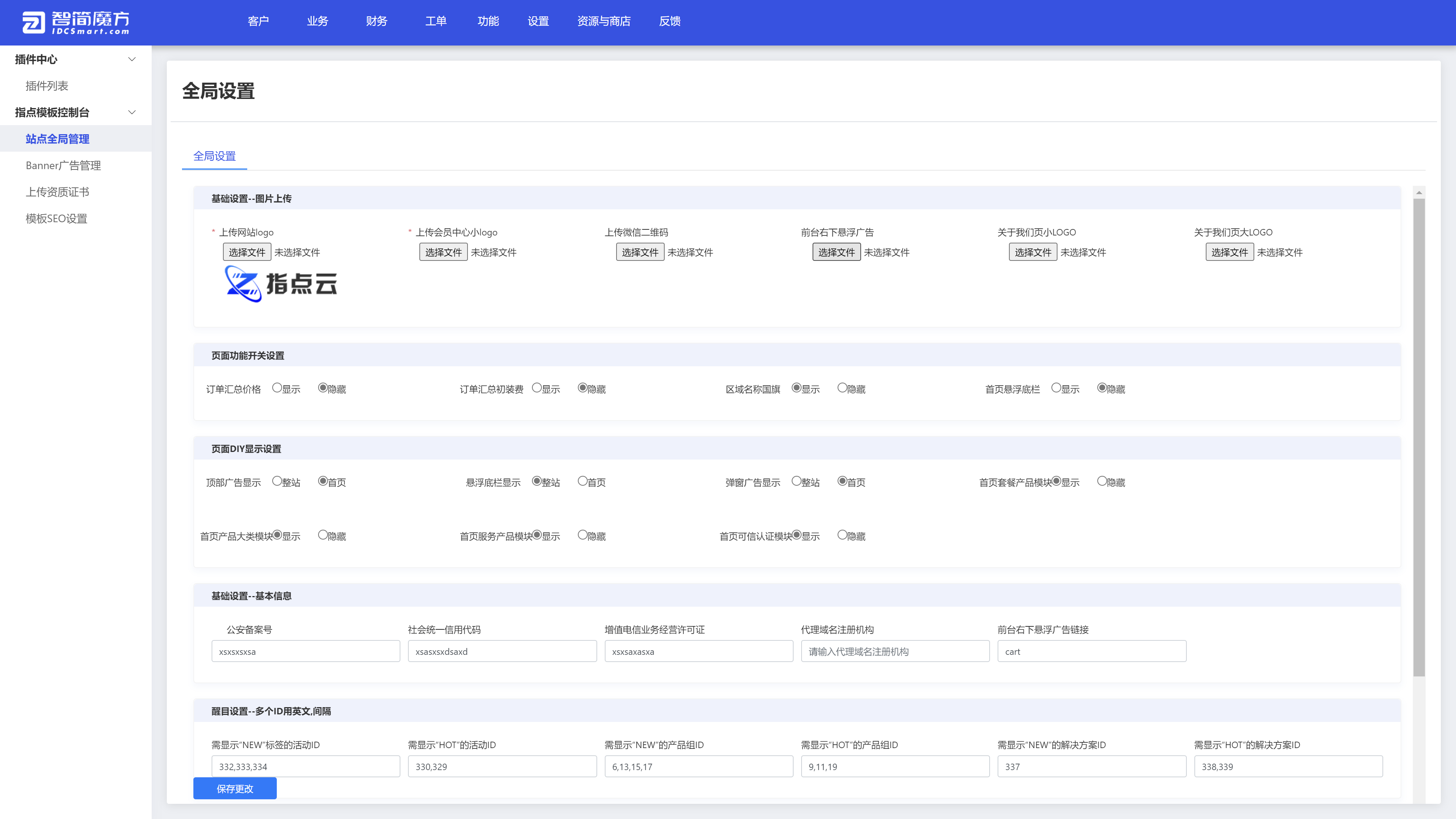Click the 保存更改 button
The image size is (1456, 819).
[235, 789]
